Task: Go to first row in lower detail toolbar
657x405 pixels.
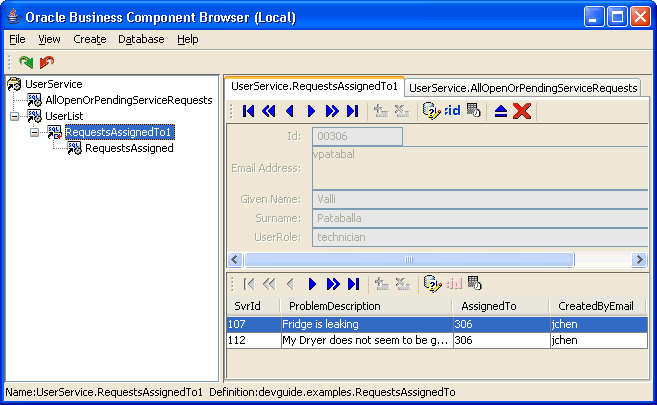Action: pos(249,284)
